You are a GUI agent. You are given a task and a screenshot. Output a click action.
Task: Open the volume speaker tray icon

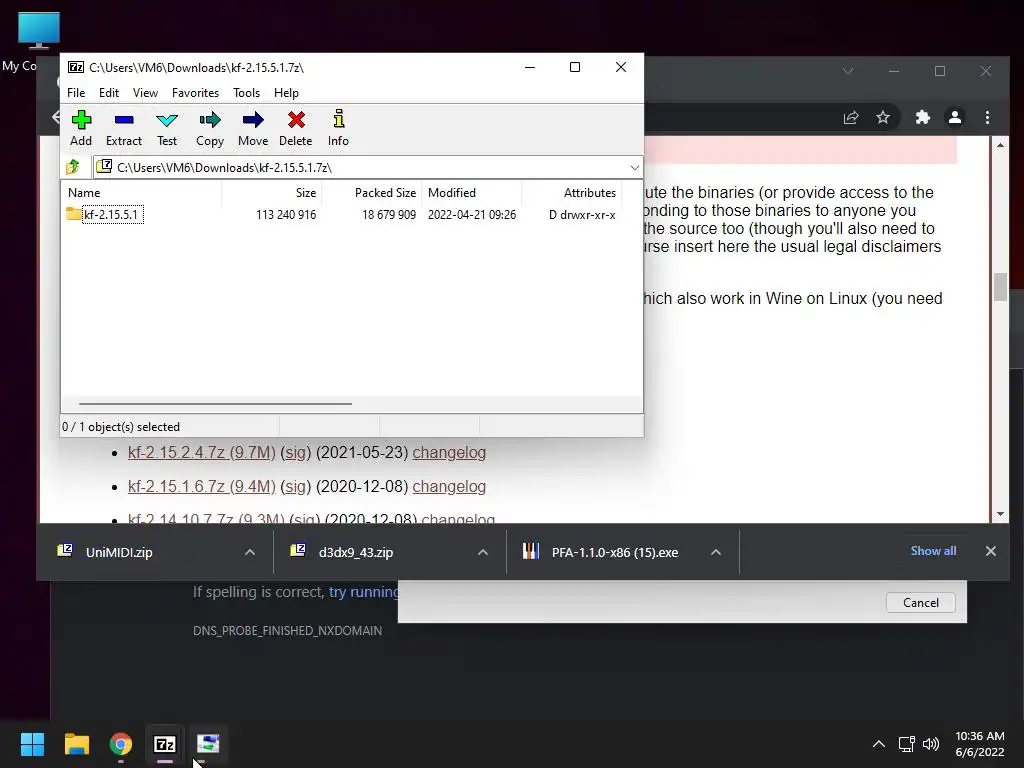click(931, 744)
